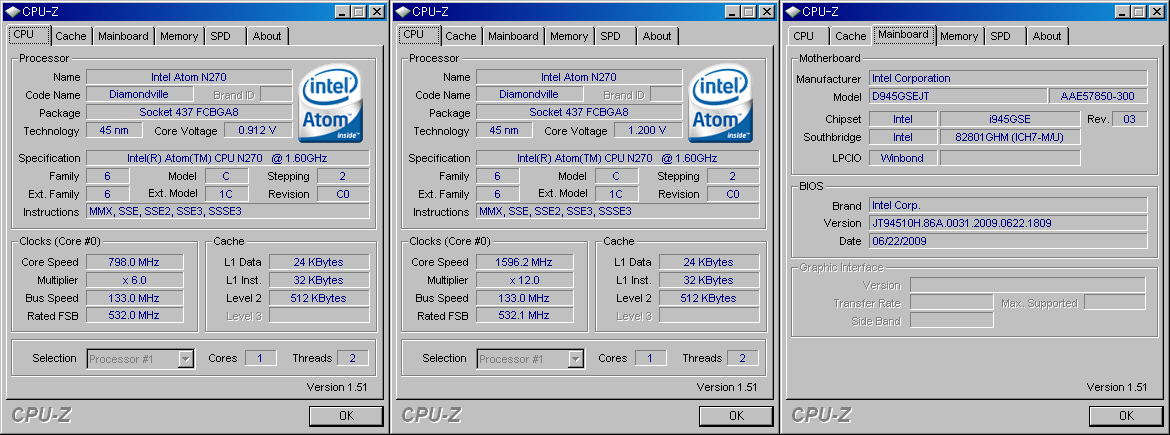Screen dimensions: 1170x435
Task: Minimize the middle CPU-Z window
Action: (x=732, y=11)
